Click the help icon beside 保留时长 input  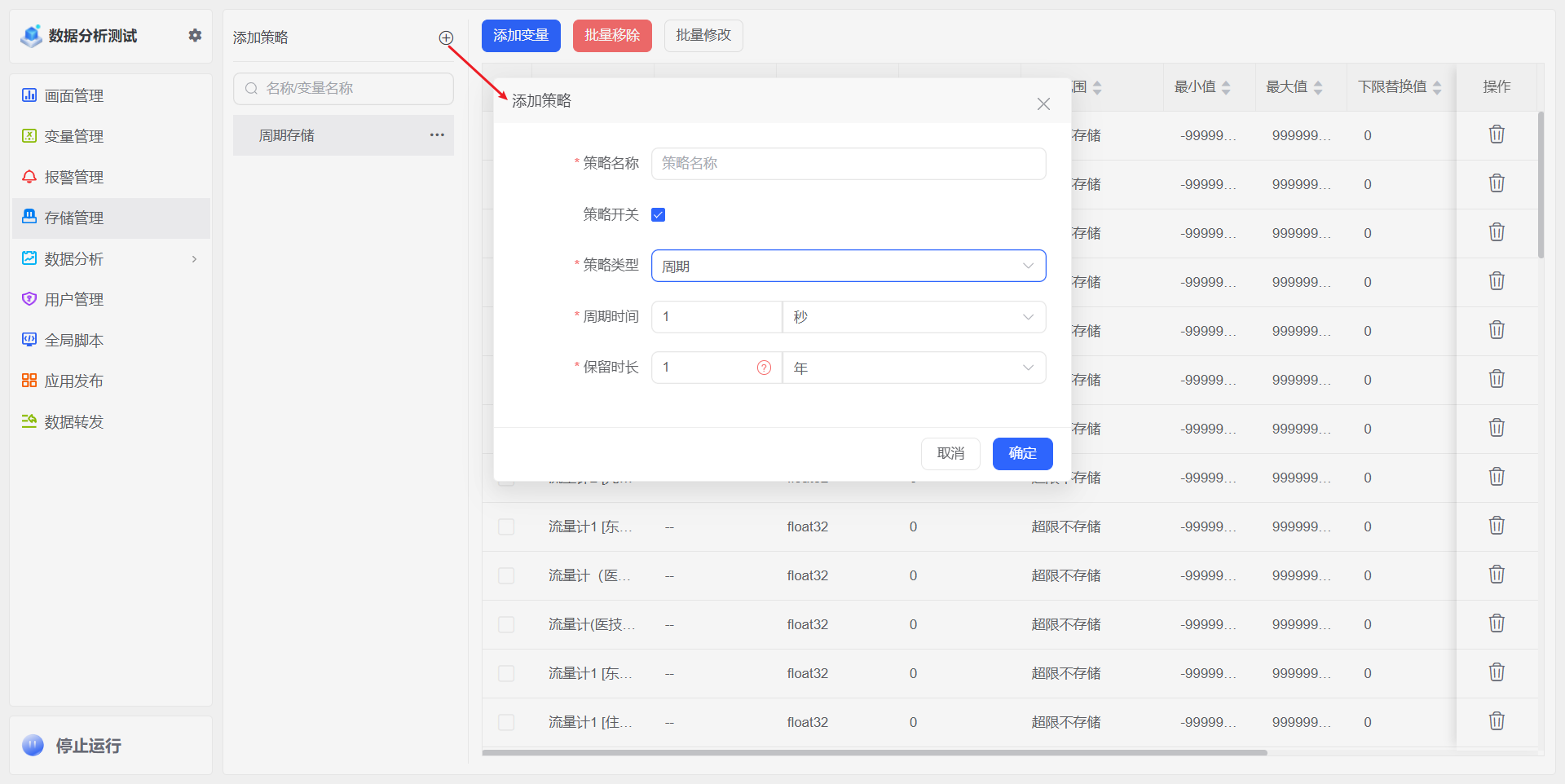tap(764, 368)
